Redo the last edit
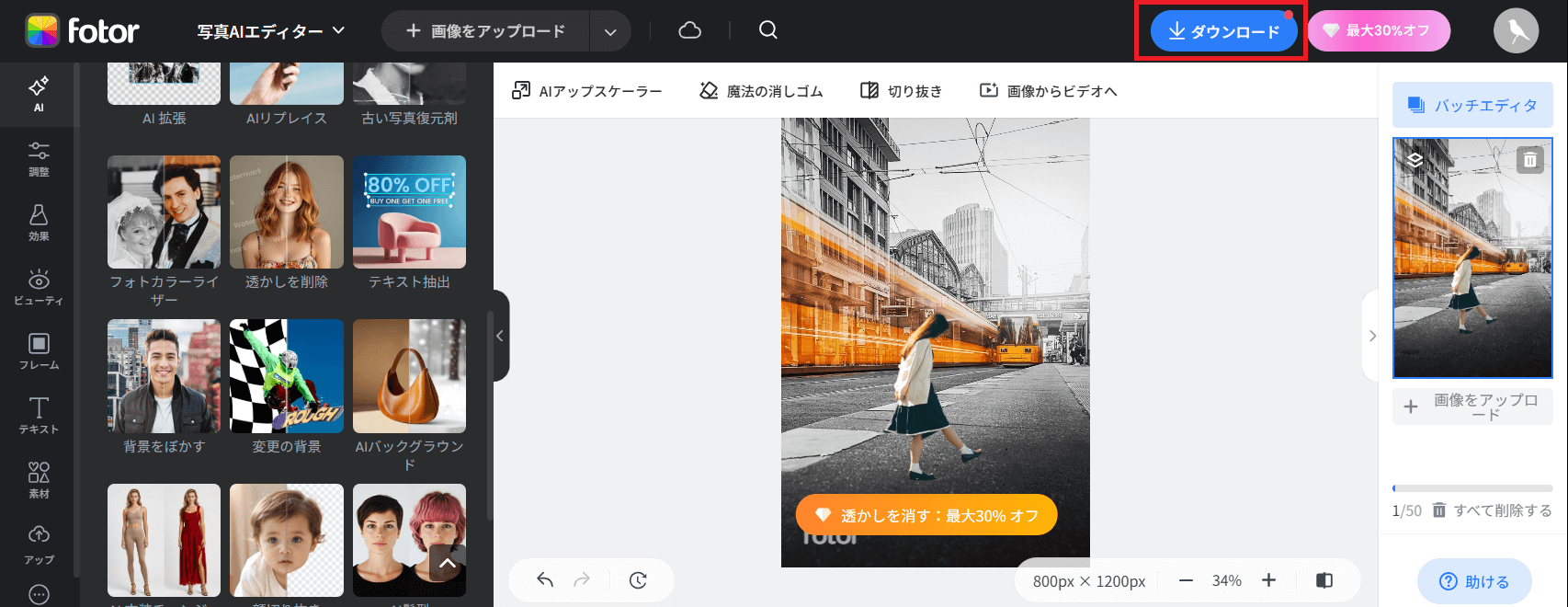This screenshot has height=607, width=1568. pyautogui.click(x=582, y=579)
